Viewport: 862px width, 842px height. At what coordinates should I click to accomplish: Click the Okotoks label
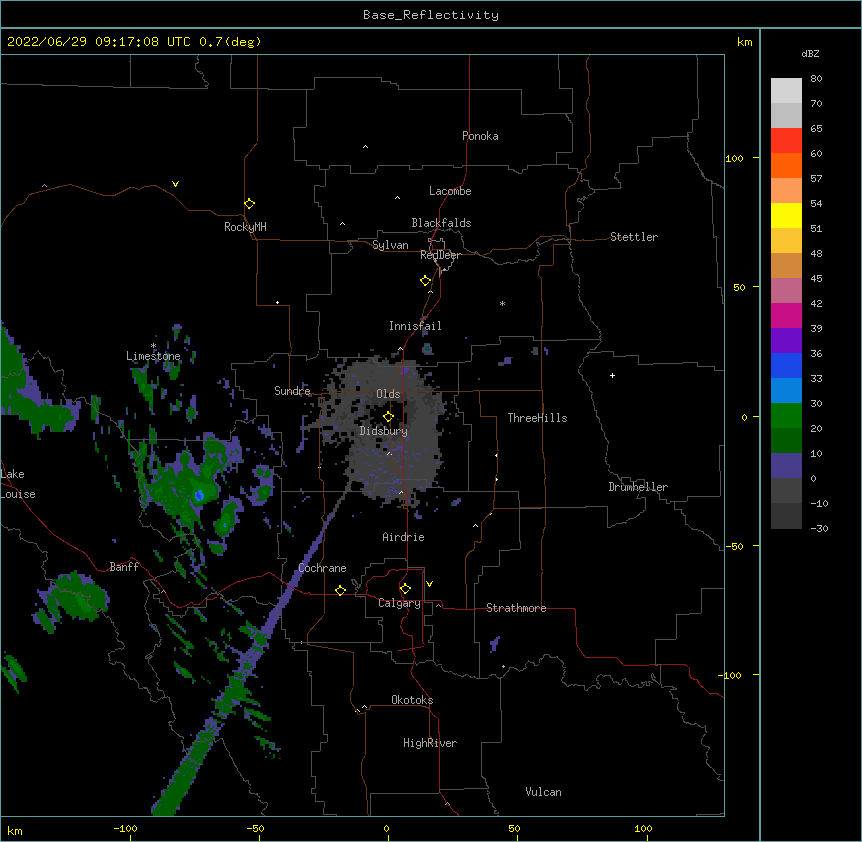[412, 700]
